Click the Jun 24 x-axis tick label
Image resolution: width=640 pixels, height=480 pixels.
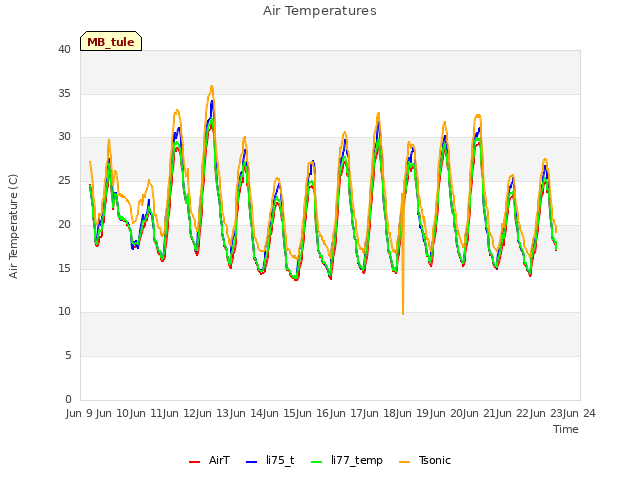click(x=578, y=413)
